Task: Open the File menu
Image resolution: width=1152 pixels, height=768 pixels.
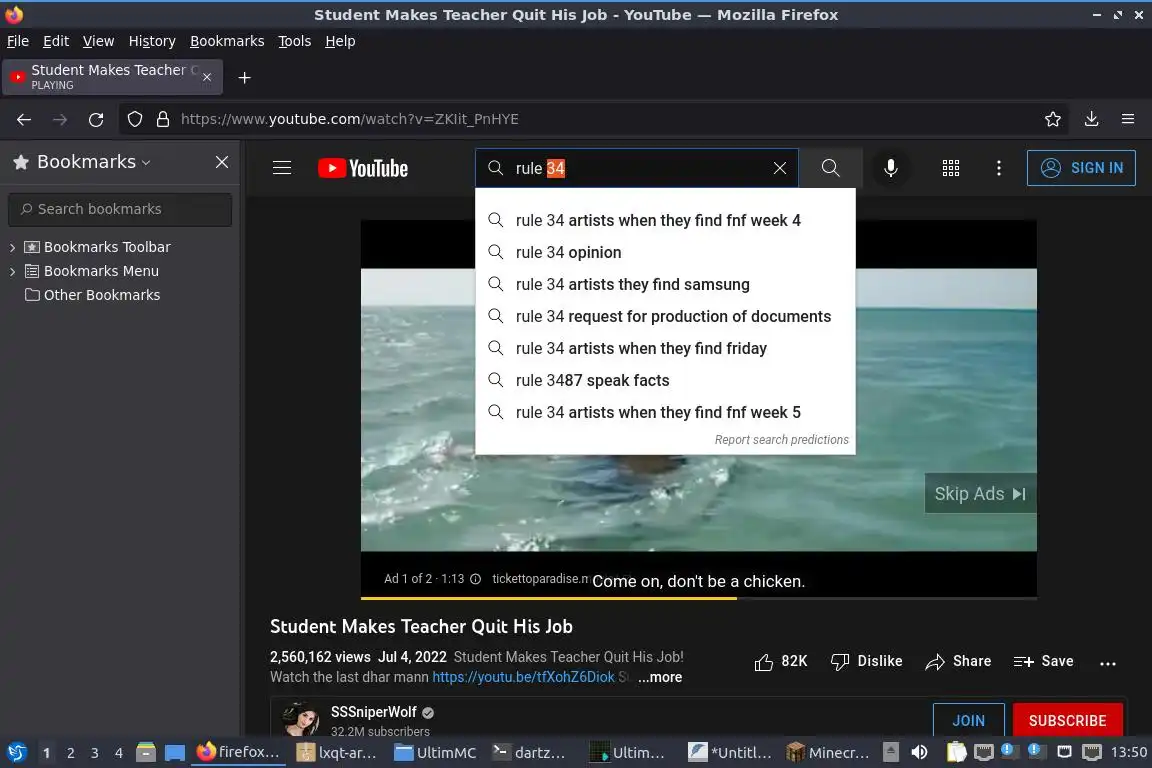Action: 18,41
